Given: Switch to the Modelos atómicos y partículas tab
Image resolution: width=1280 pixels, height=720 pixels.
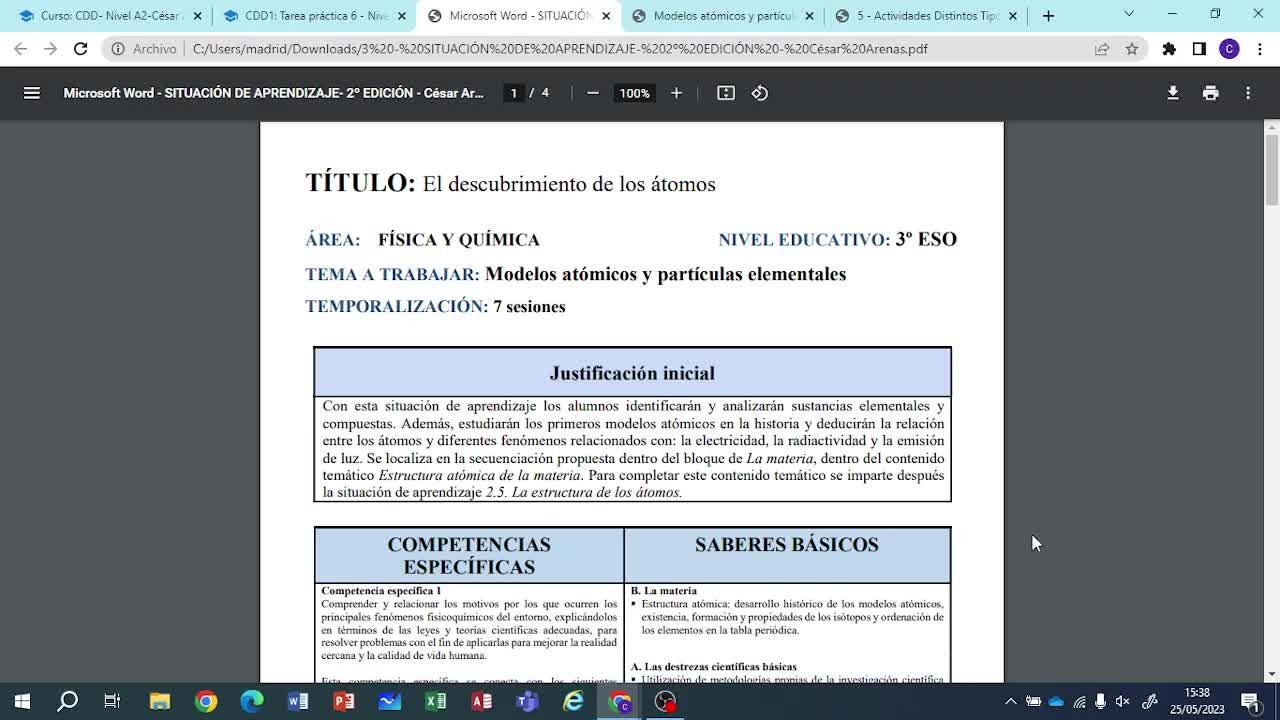Looking at the screenshot, I should point(723,16).
